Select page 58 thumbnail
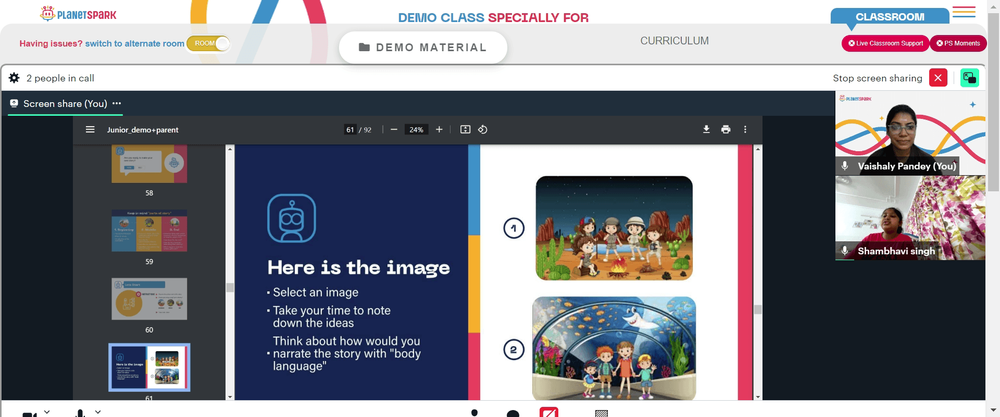The image size is (1000, 417). point(149,164)
